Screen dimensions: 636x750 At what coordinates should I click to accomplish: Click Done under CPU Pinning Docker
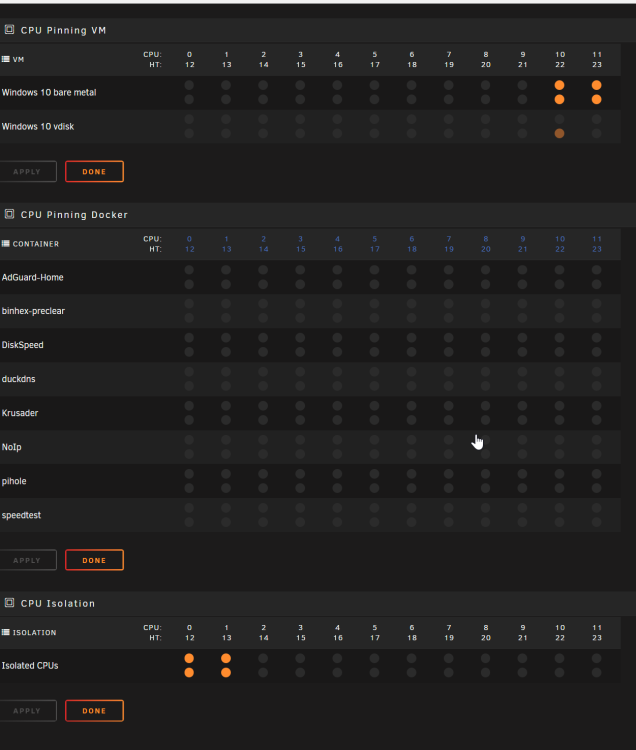pos(94,560)
